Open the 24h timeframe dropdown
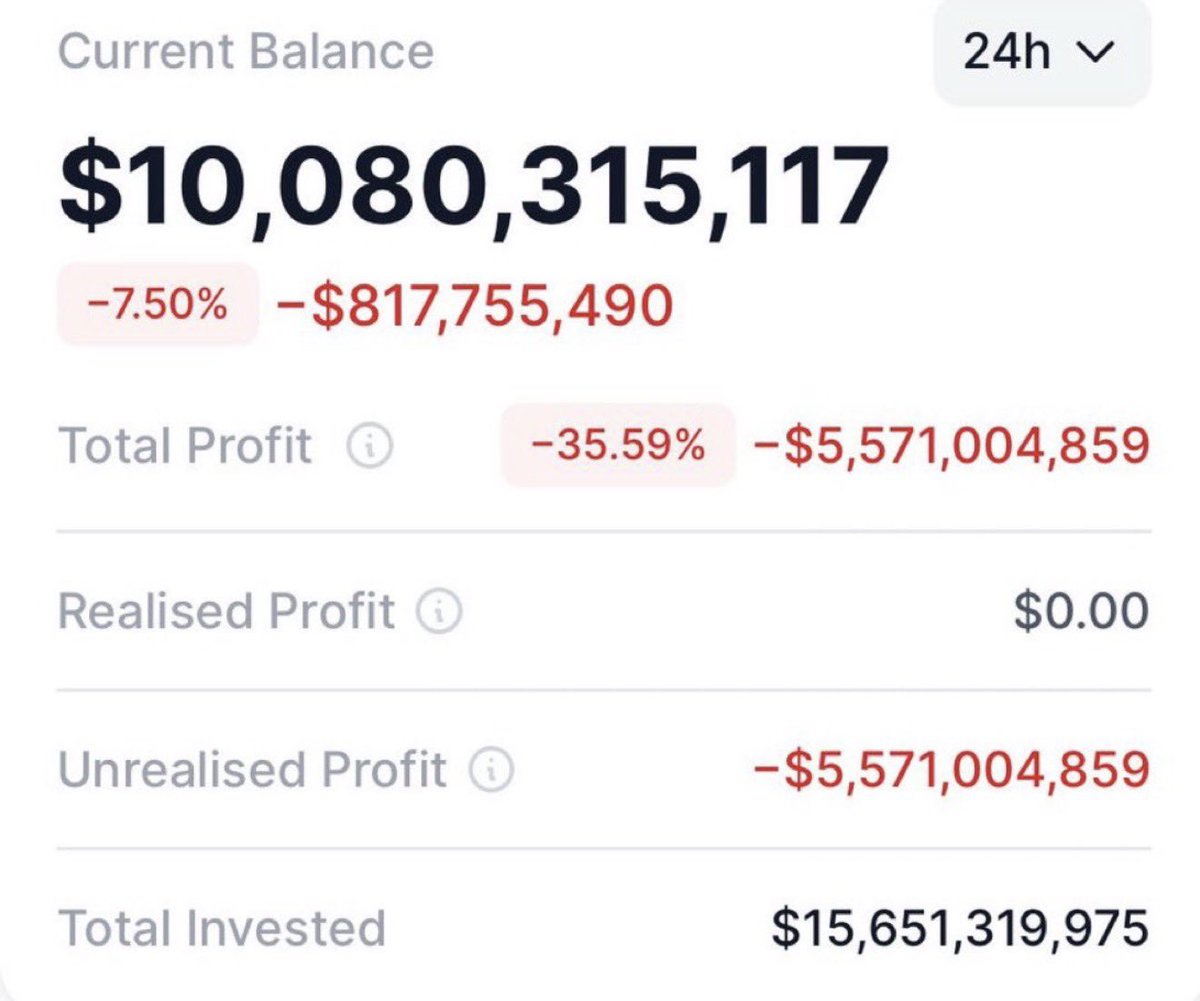 point(1042,53)
